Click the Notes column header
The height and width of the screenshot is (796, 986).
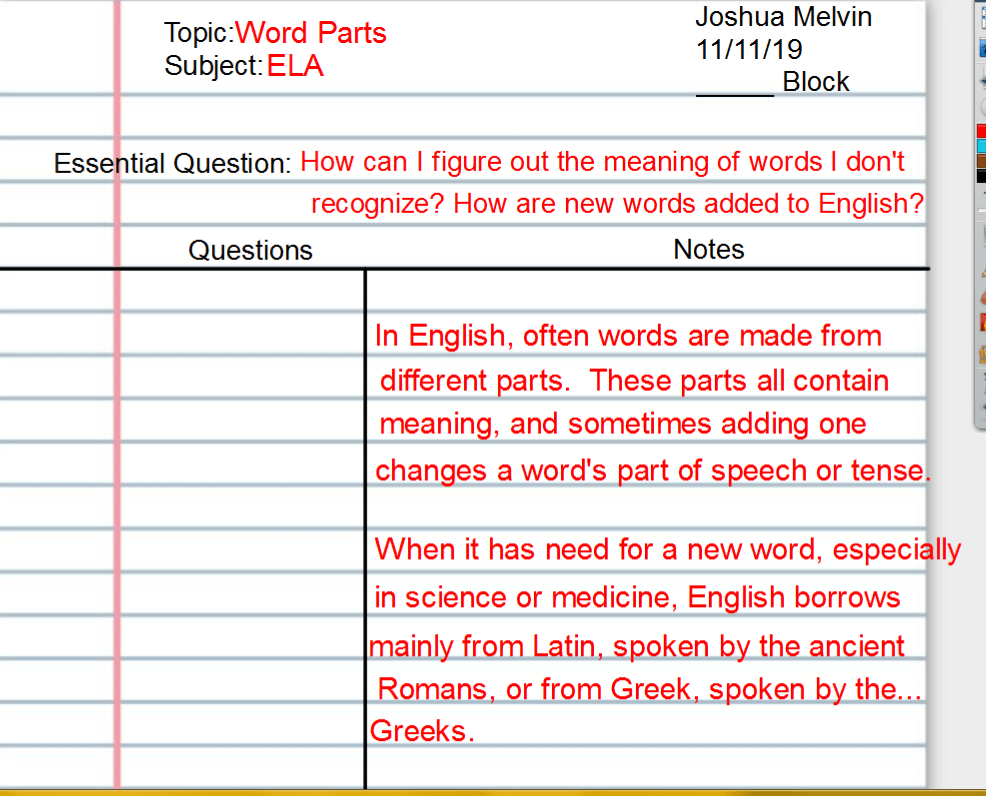pos(708,249)
